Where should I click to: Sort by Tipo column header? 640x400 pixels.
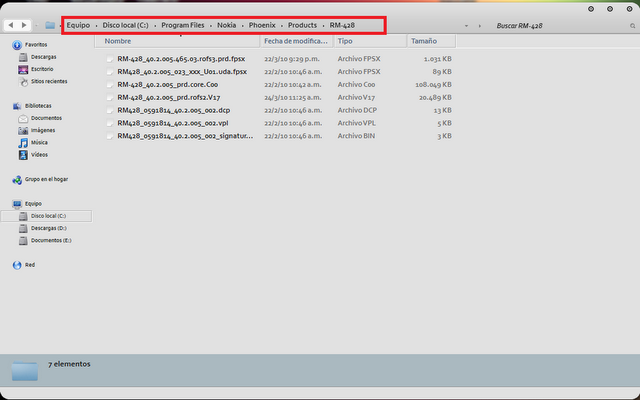370,41
